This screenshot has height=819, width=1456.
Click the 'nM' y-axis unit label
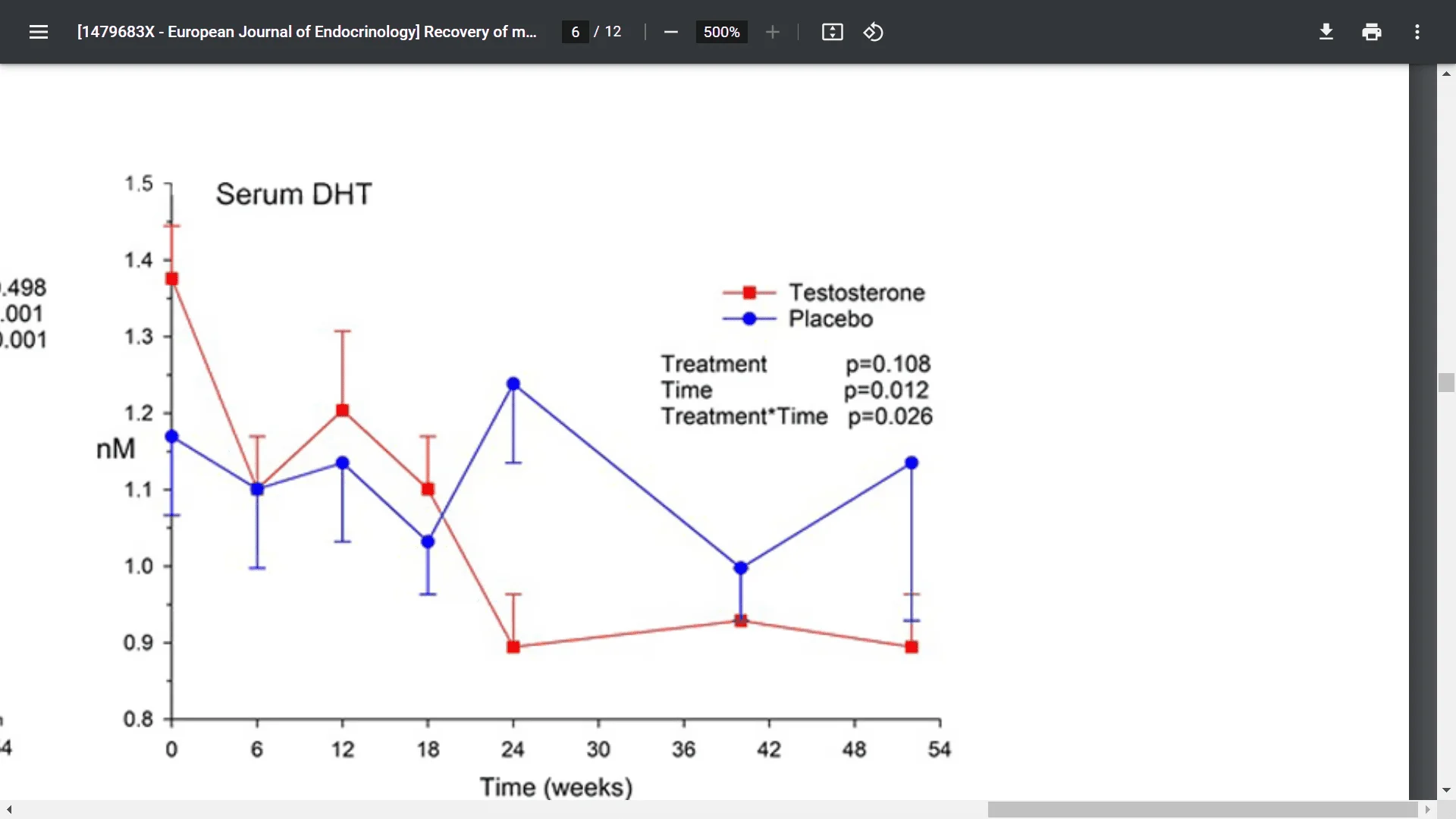pos(115,449)
